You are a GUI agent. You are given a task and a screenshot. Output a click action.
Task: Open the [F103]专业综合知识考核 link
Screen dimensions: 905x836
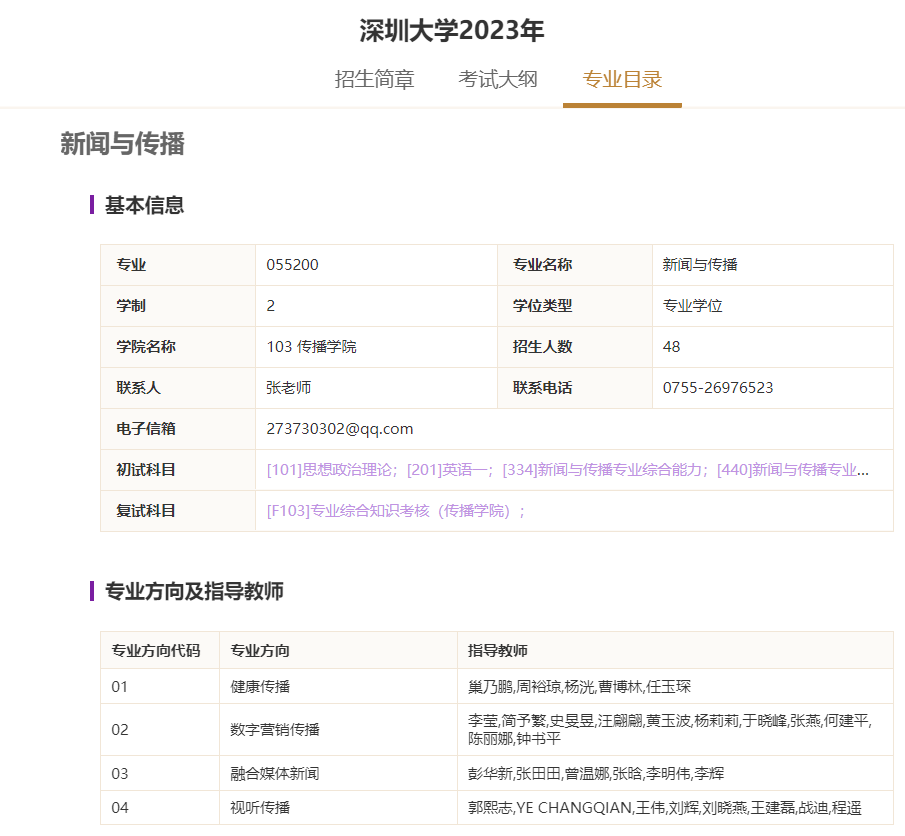(396, 511)
